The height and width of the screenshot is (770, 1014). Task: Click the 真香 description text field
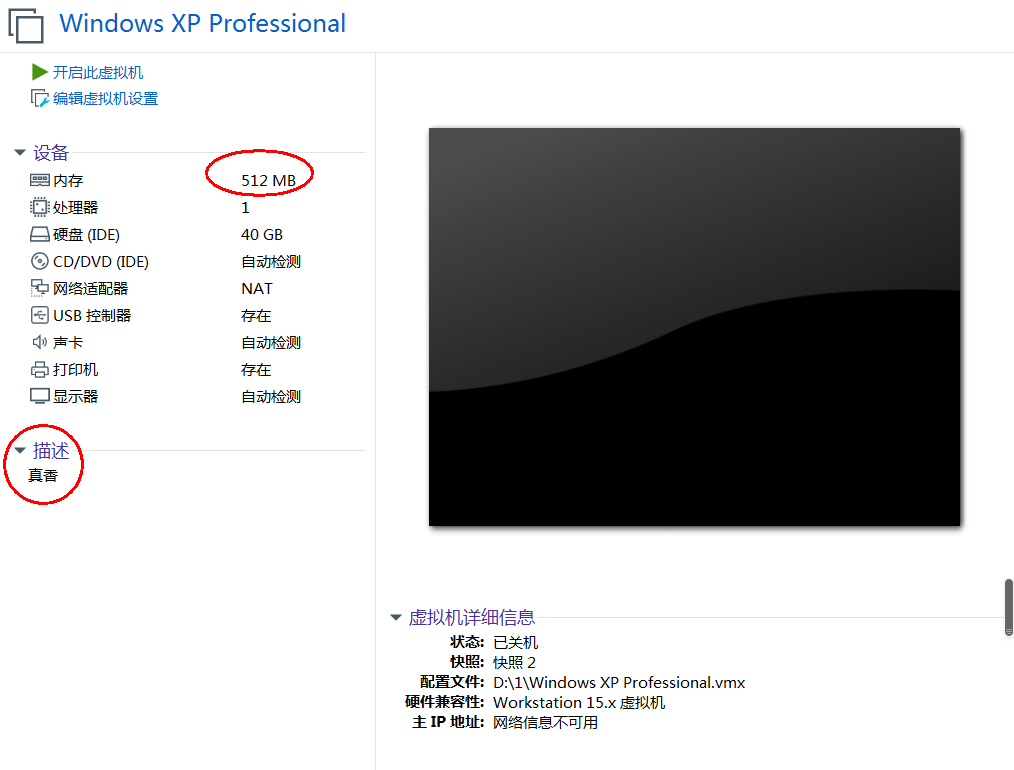click(43, 476)
